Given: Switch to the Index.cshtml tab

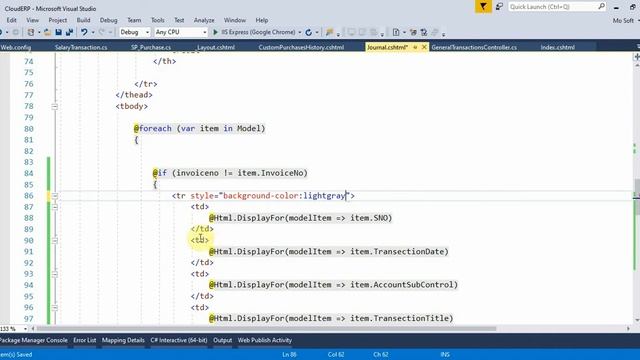Looking at the screenshot, I should click(x=558, y=47).
